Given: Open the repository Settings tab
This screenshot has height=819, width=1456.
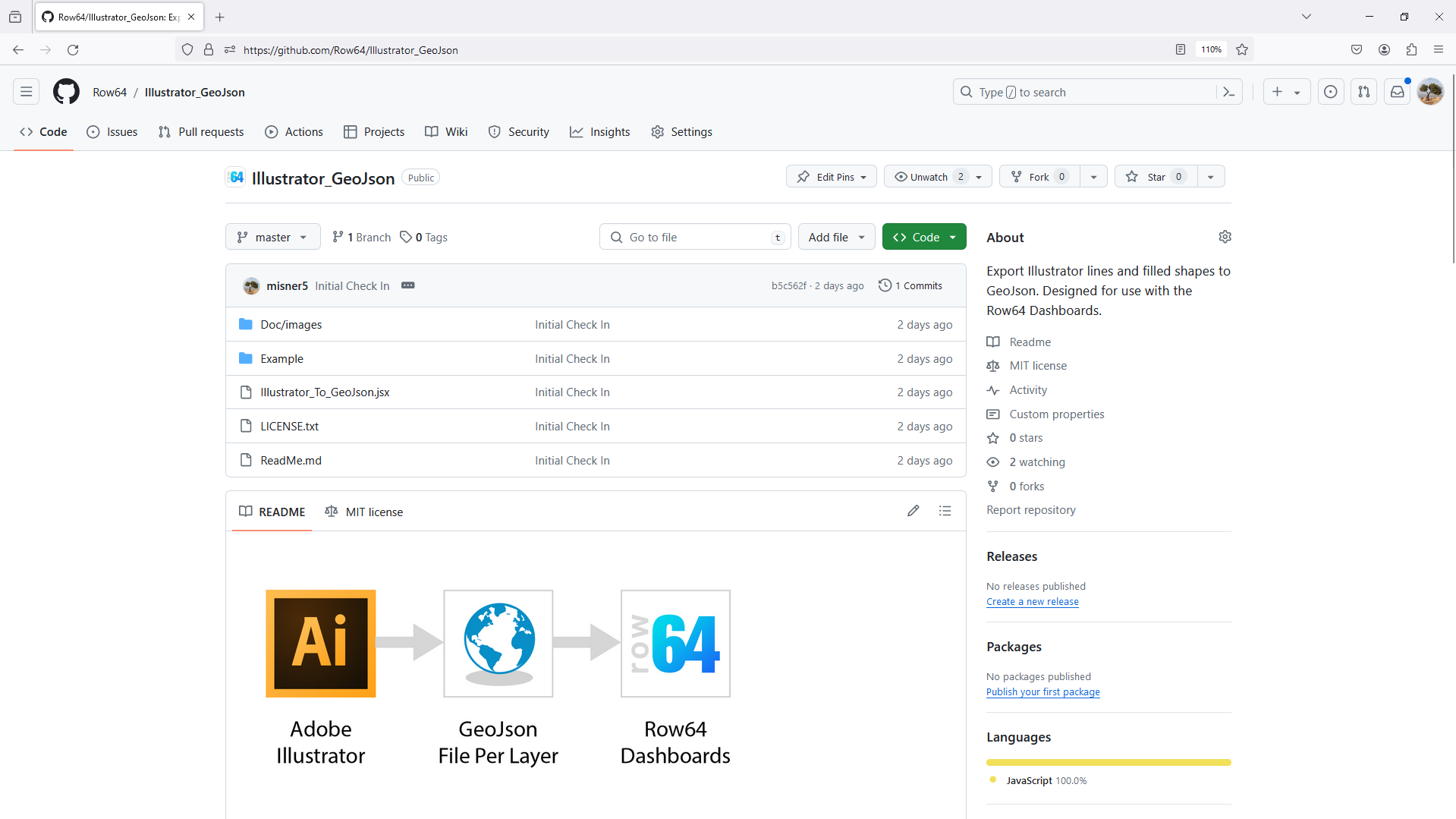Looking at the screenshot, I should 681,131.
